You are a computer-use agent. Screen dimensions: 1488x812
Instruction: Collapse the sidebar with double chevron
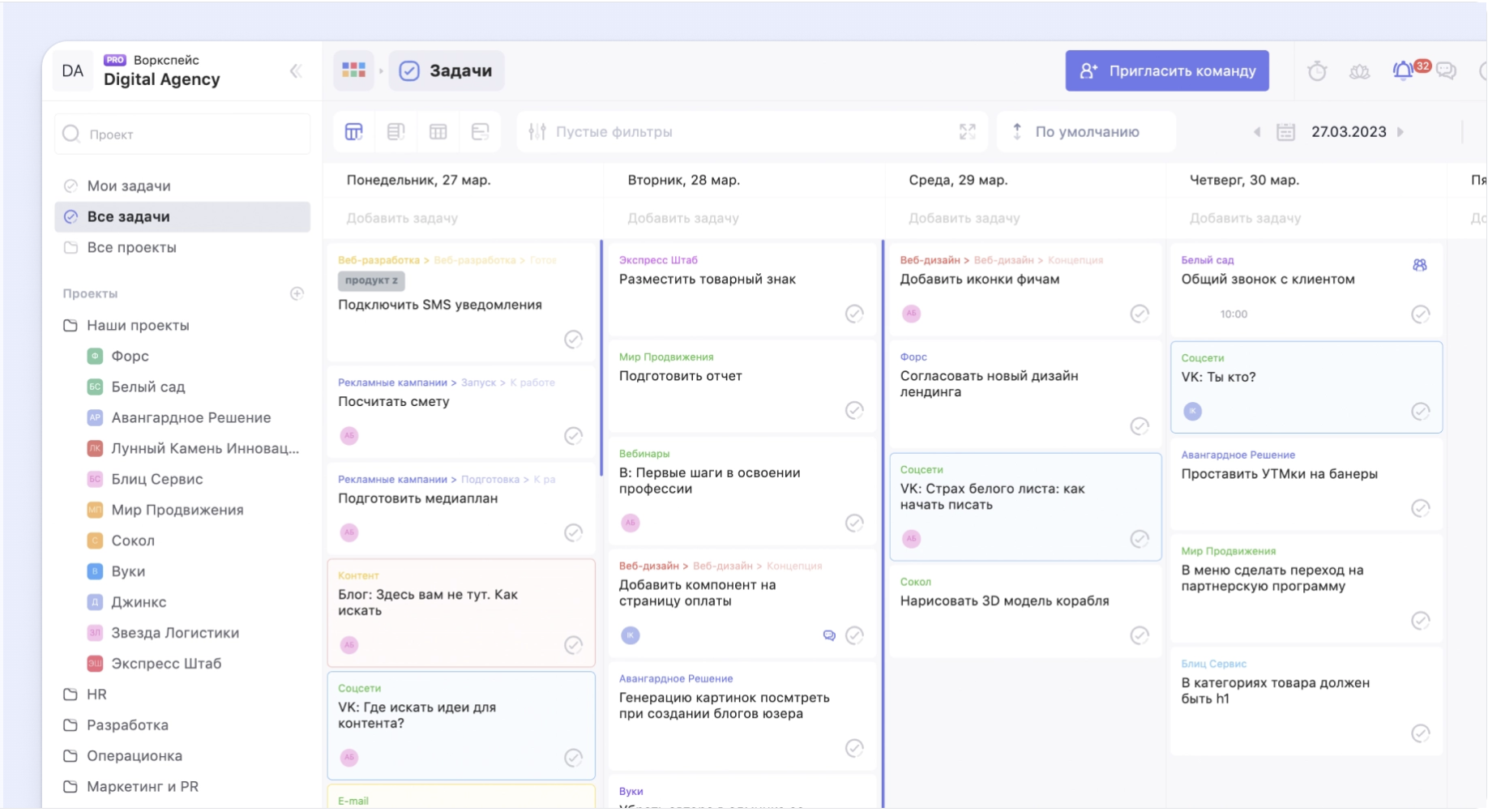pyautogui.click(x=296, y=71)
